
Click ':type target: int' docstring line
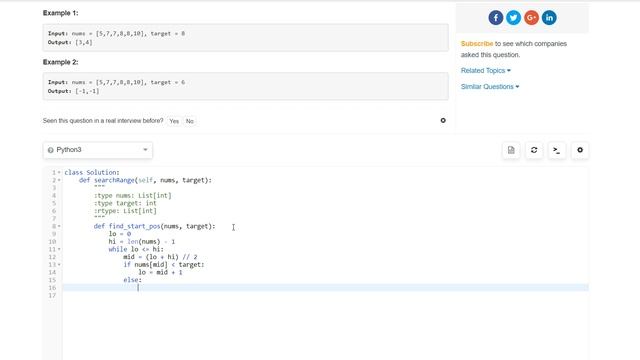[125, 203]
